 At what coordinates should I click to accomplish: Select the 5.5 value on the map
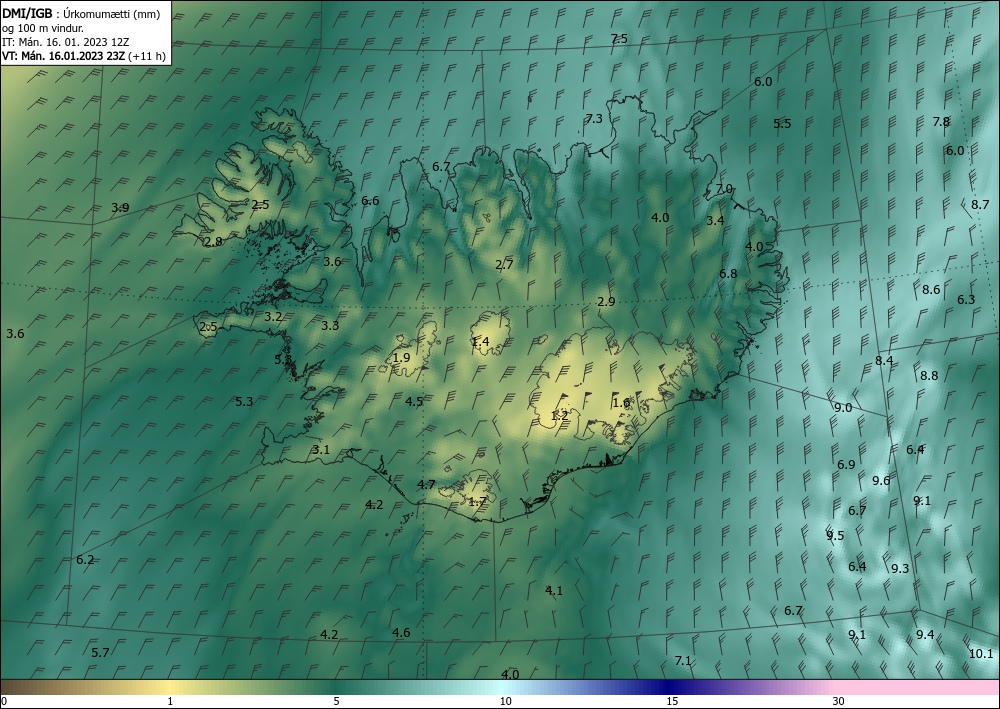click(783, 124)
